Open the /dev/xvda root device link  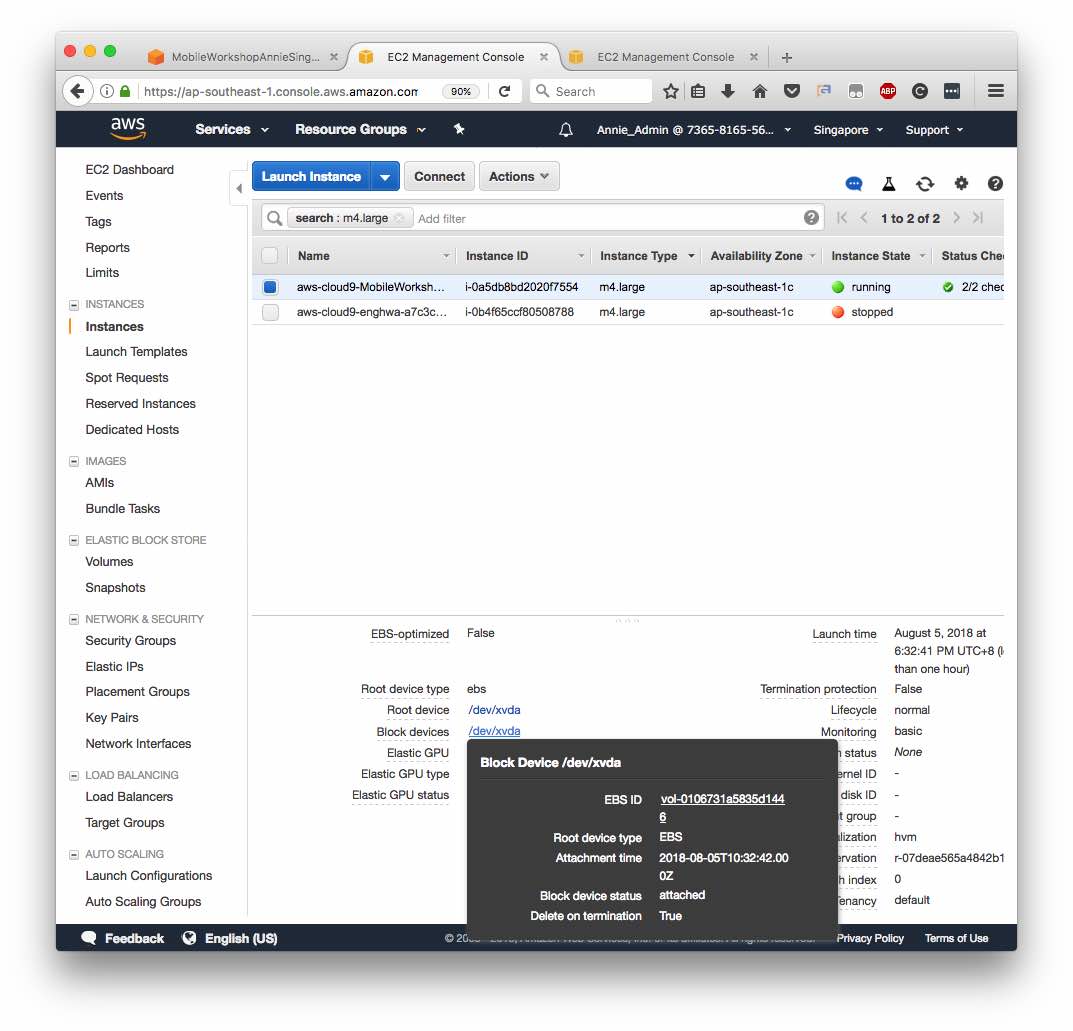[494, 710]
